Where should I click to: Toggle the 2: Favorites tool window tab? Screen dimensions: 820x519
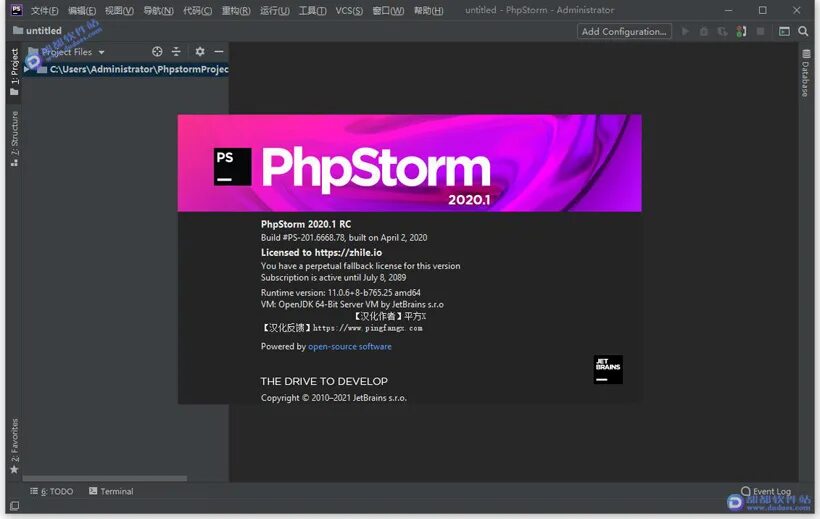pyautogui.click(x=14, y=446)
